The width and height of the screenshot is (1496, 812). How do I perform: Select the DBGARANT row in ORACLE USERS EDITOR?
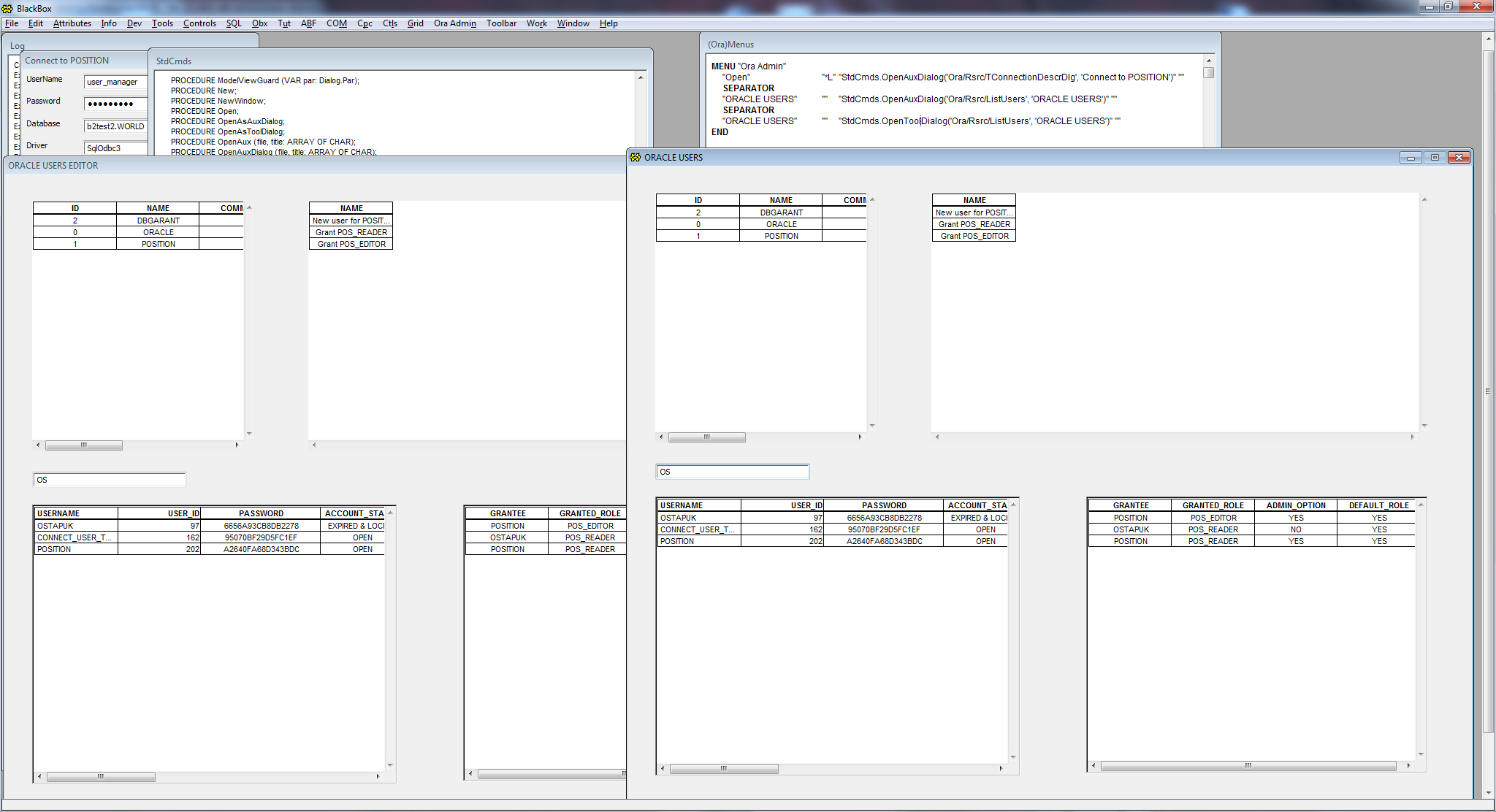point(158,221)
